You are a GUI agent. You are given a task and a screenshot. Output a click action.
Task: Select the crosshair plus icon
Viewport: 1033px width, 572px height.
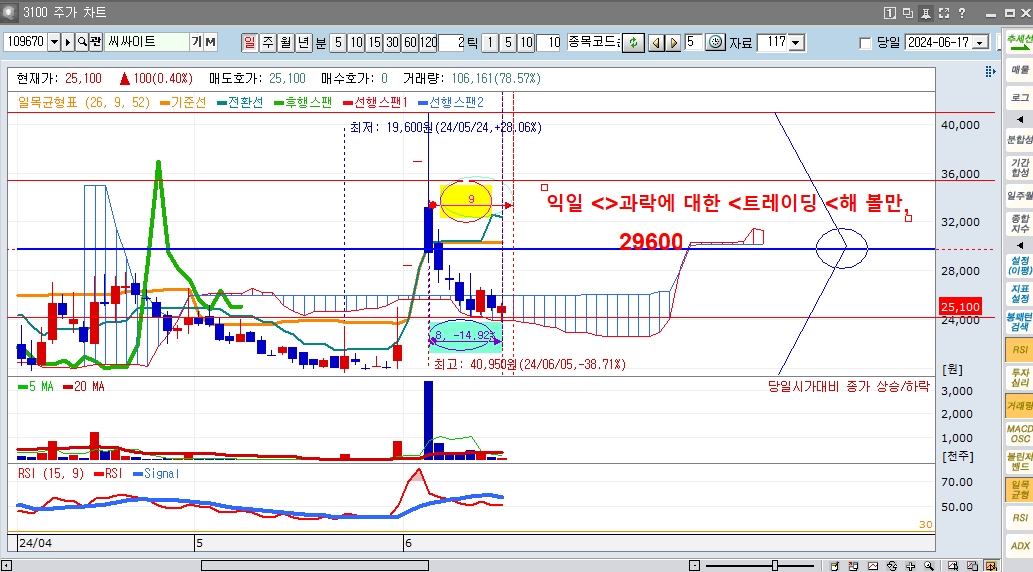[910, 565]
